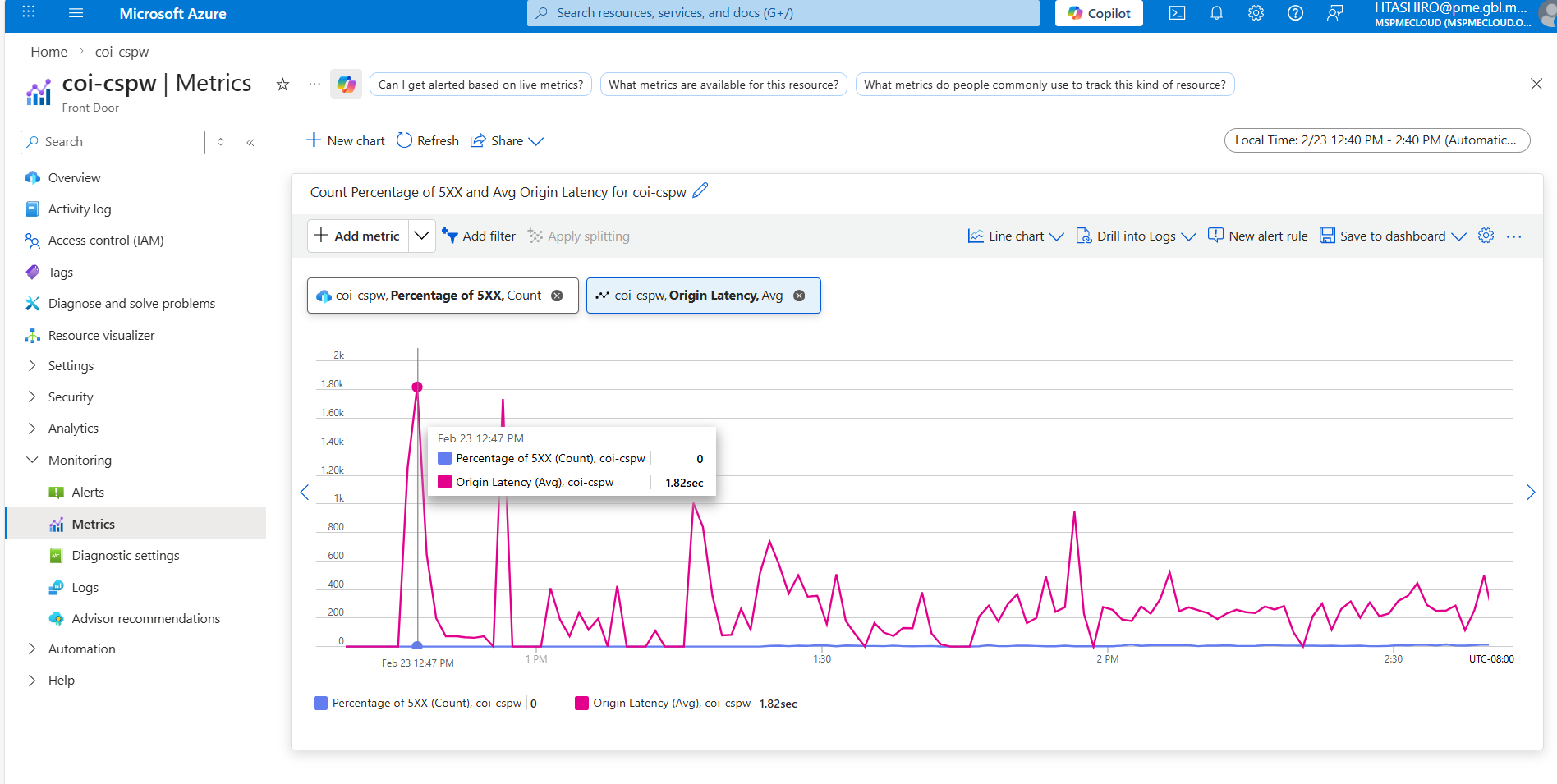
Task: Open the Help question mark icon
Action: click(1295, 13)
